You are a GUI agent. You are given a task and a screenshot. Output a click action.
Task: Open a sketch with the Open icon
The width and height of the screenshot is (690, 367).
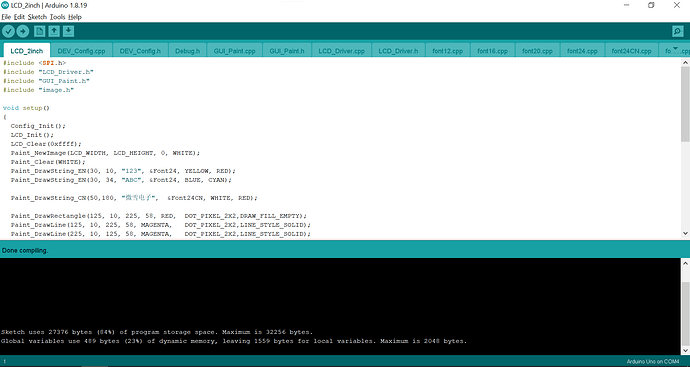(x=54, y=31)
